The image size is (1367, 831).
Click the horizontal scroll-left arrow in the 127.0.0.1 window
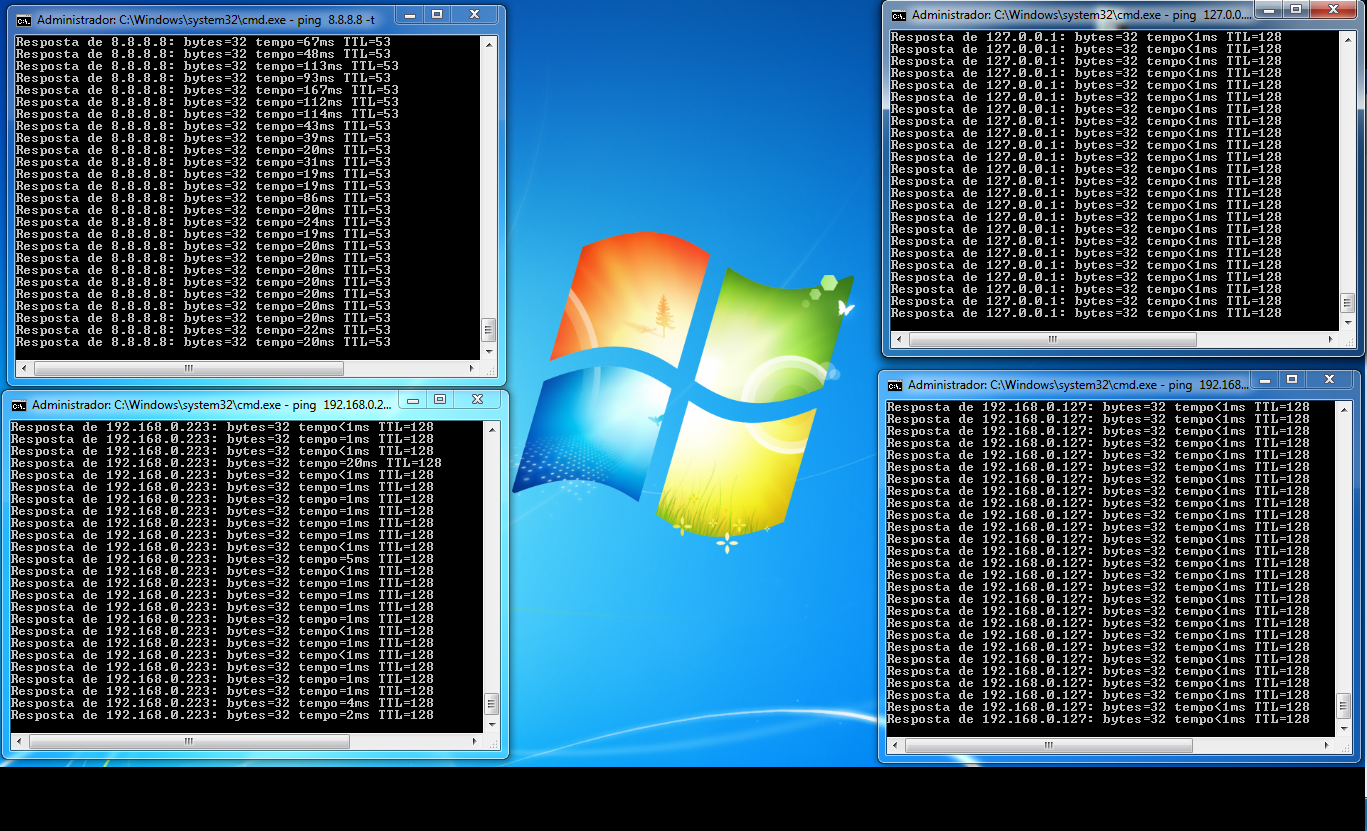[899, 339]
